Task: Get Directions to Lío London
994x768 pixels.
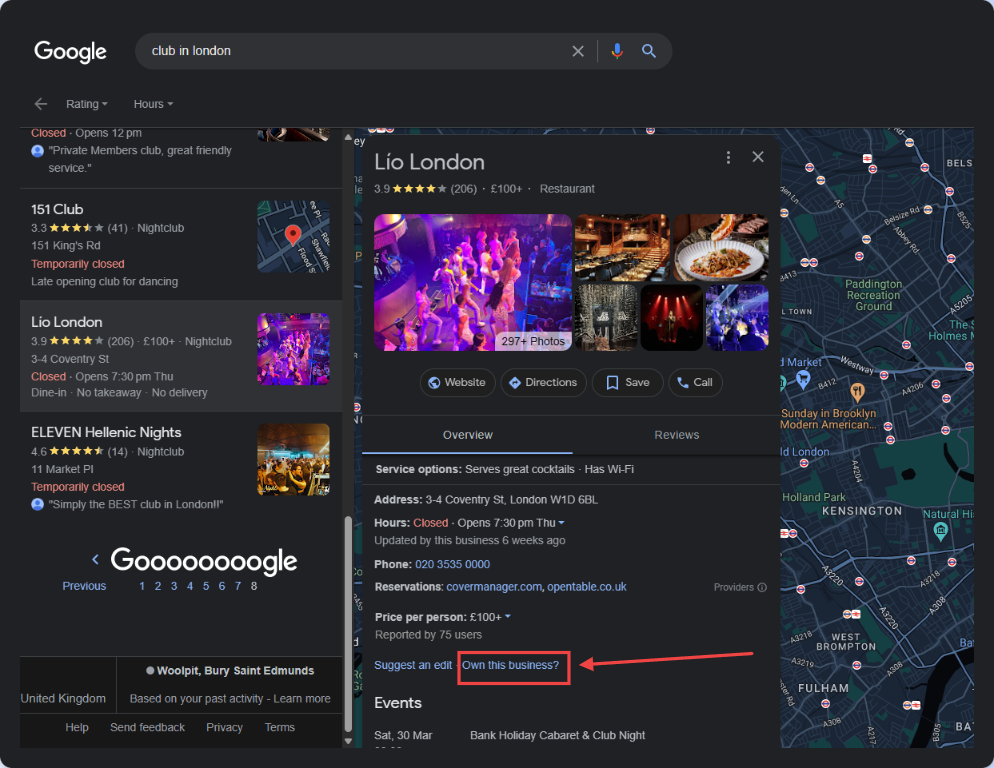Action: pos(543,382)
